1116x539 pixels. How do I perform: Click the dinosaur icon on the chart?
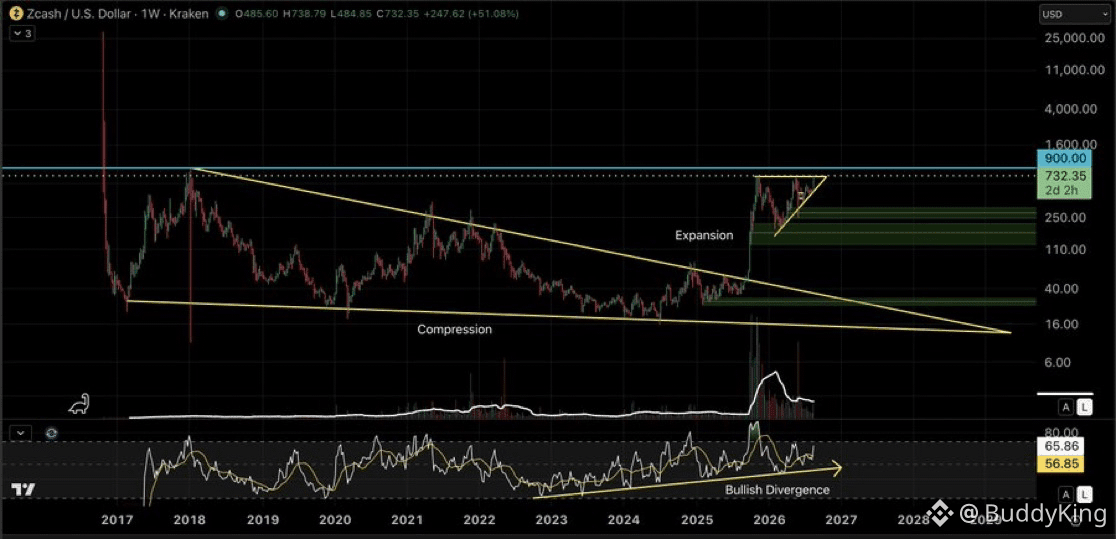point(80,403)
